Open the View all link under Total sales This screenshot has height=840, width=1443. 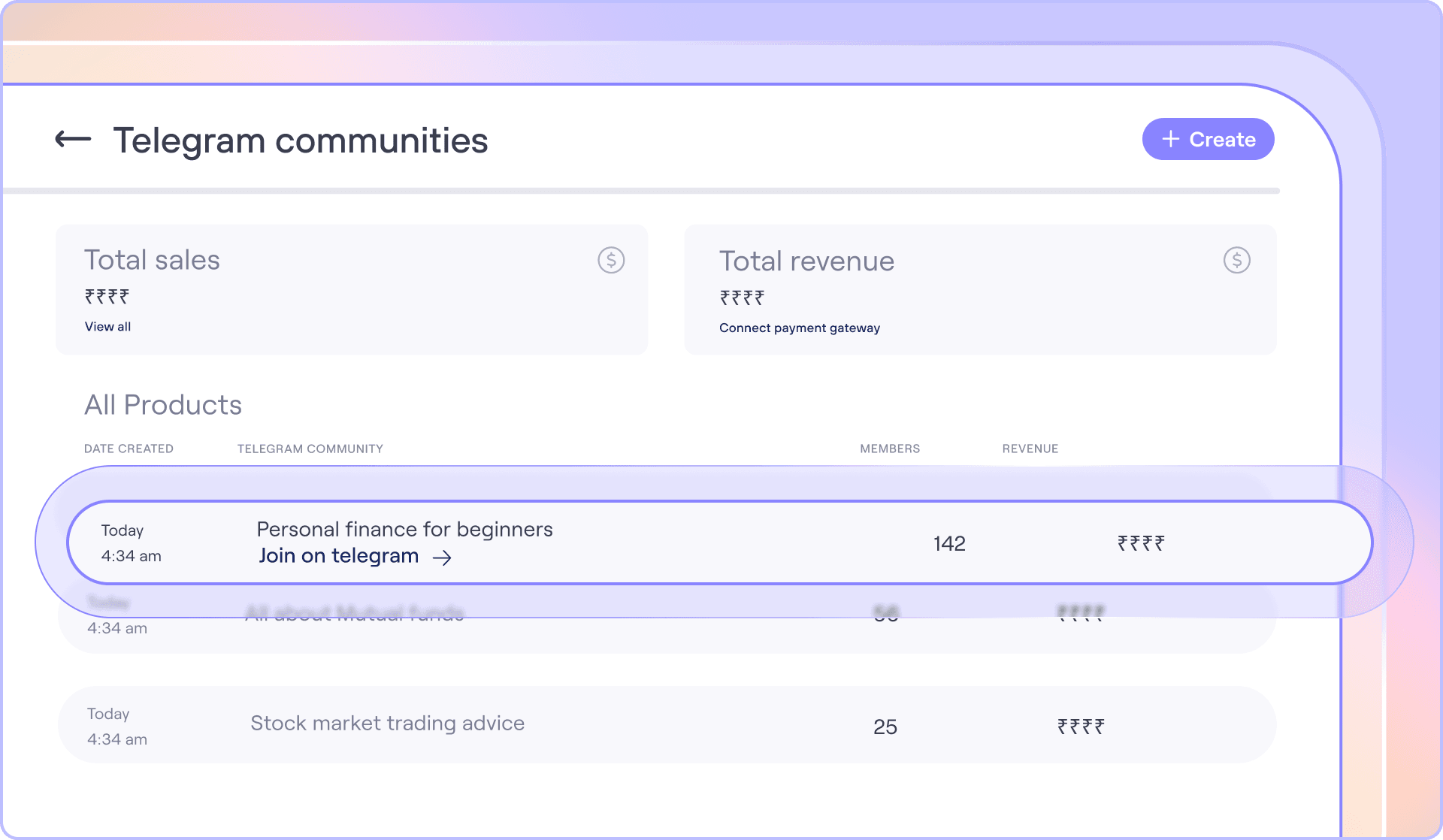(107, 327)
